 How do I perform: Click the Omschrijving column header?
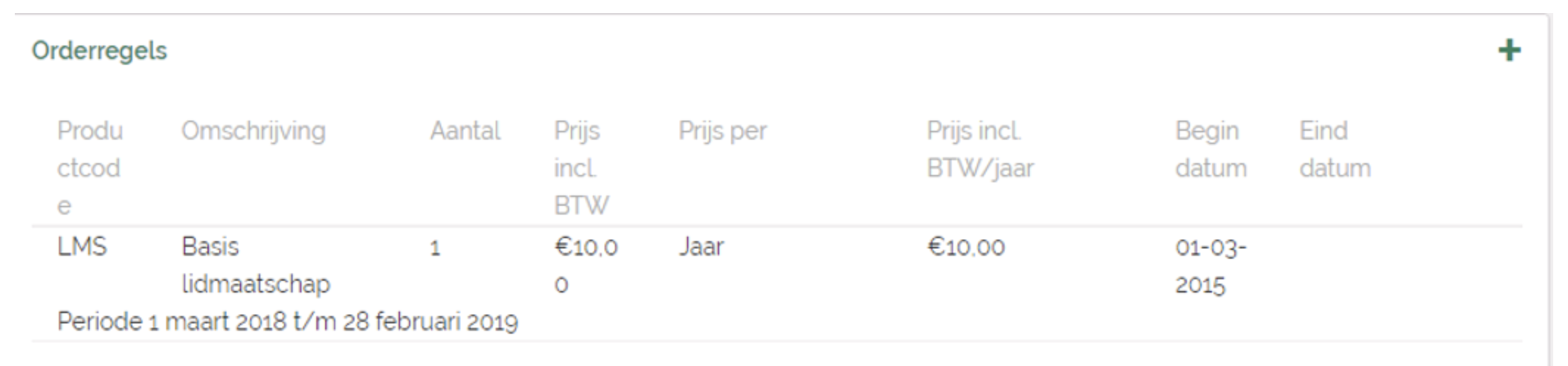[253, 131]
